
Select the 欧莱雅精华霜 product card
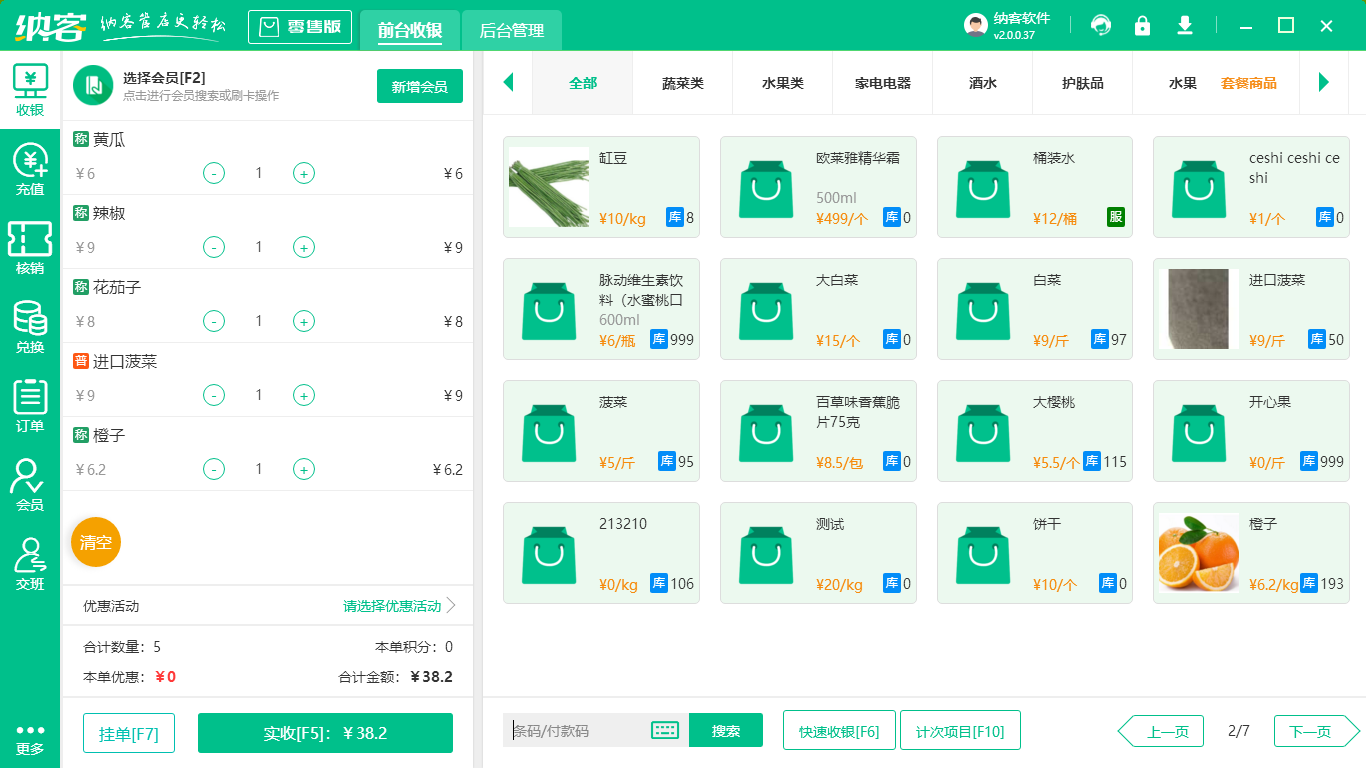[818, 187]
